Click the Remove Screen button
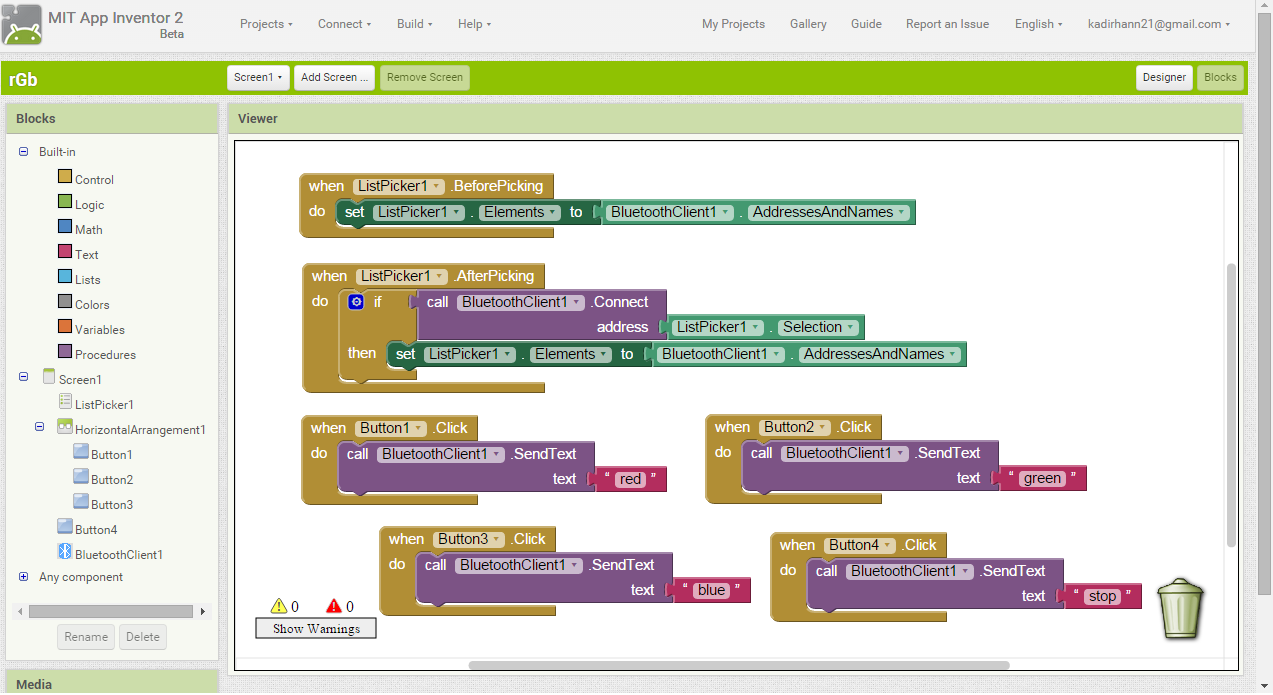1273x695 pixels. (424, 77)
